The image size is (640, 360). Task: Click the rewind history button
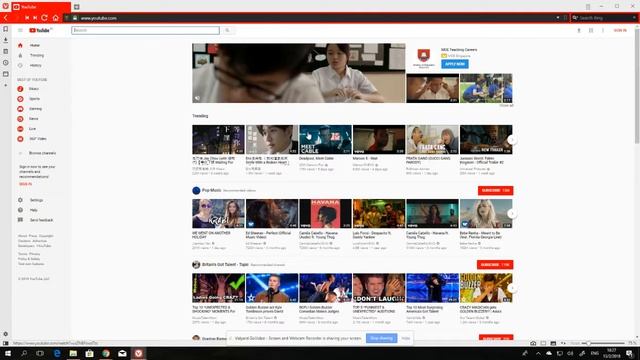tap(27, 18)
